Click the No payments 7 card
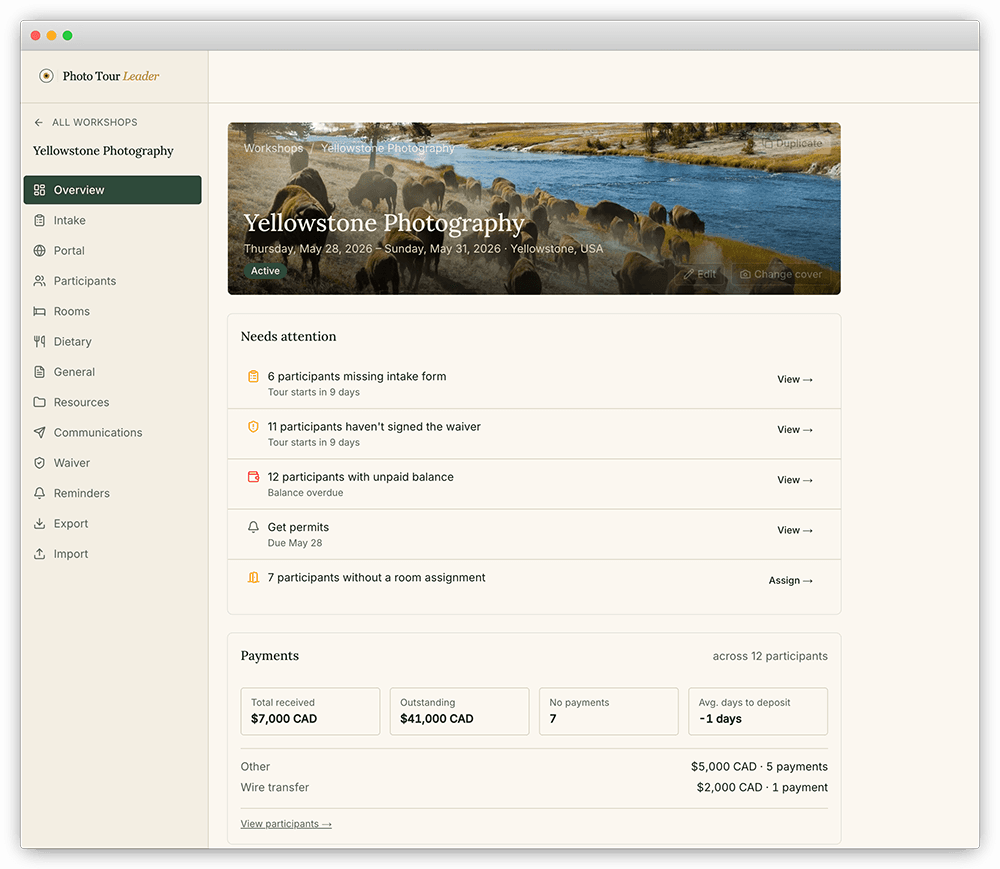The width and height of the screenshot is (1000, 869). tap(609, 711)
